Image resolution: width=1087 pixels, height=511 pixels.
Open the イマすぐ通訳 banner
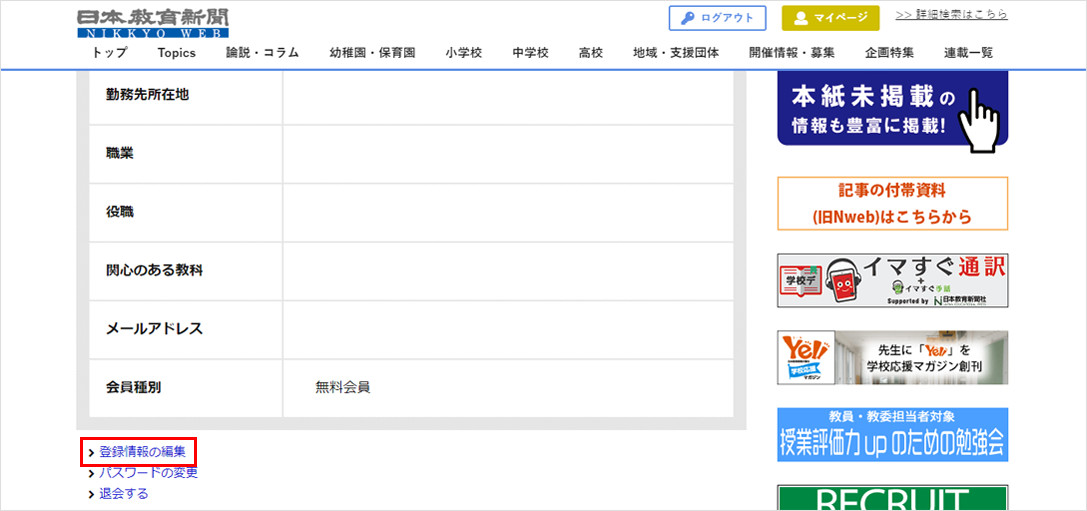(893, 280)
